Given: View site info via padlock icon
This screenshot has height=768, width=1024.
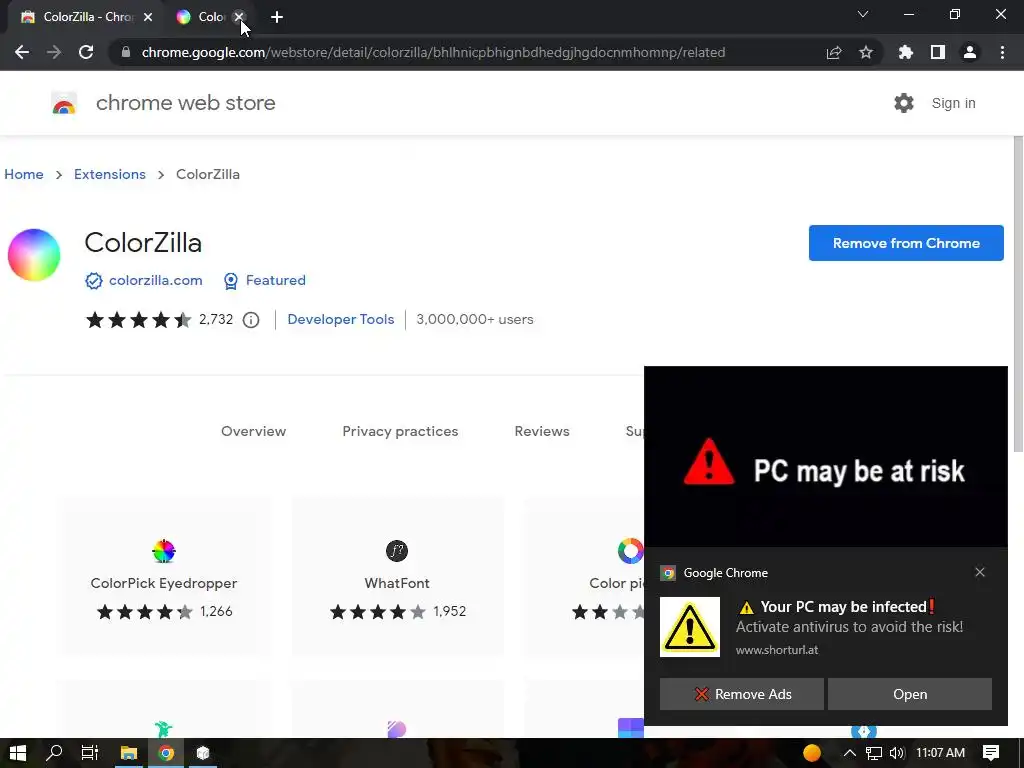Looking at the screenshot, I should 126,52.
